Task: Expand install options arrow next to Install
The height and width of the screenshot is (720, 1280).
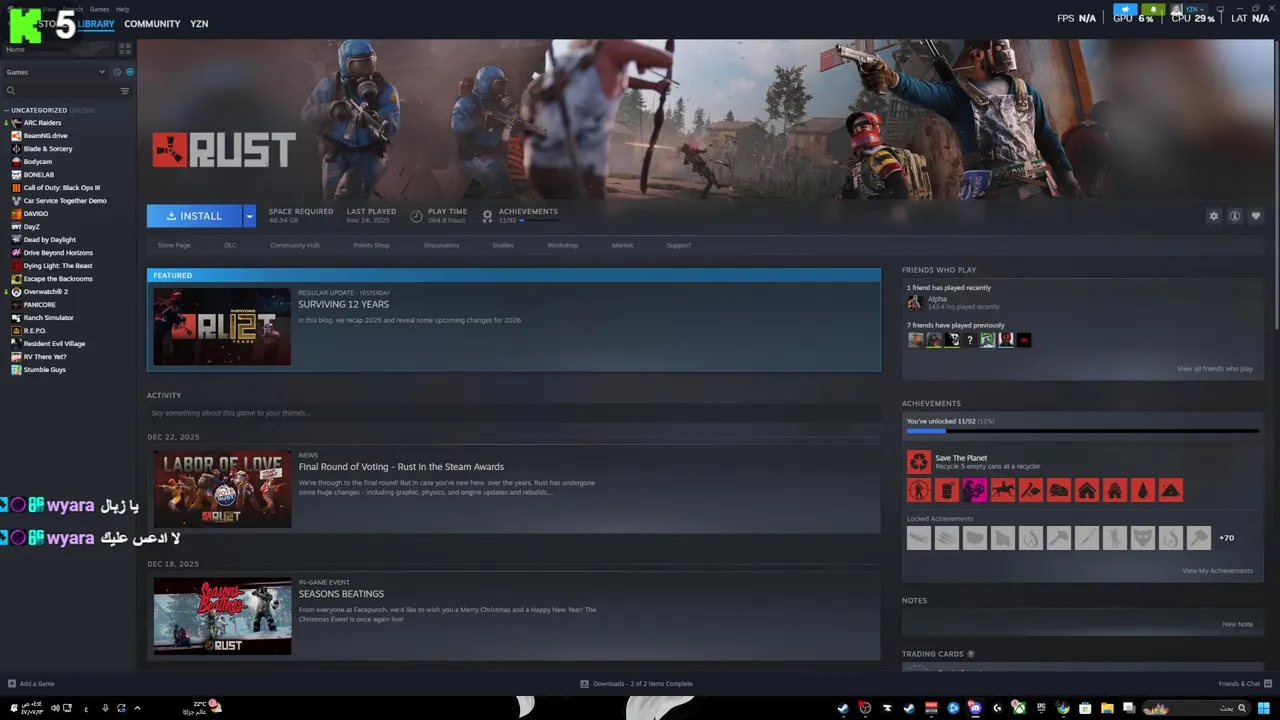Action: (x=249, y=216)
